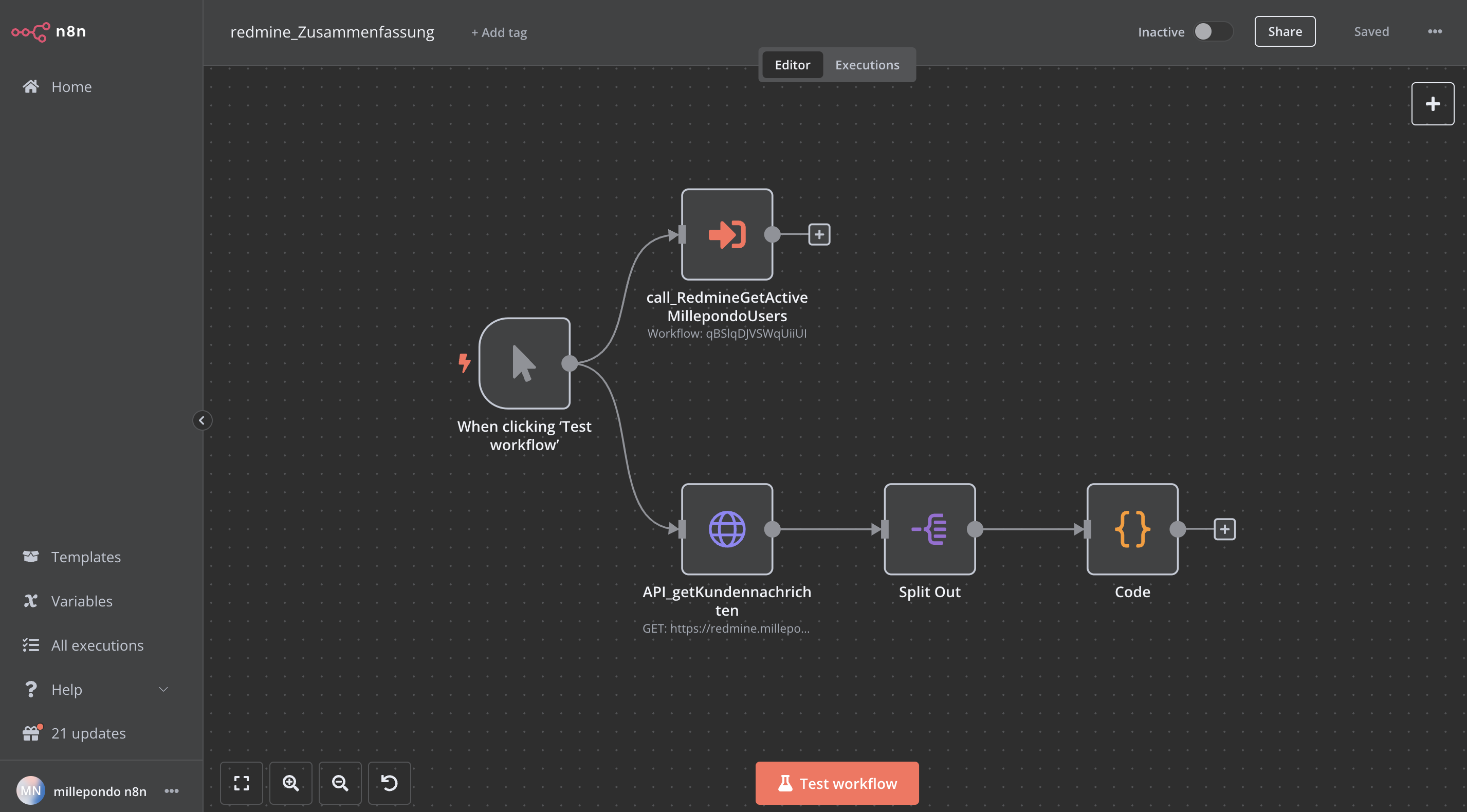Click the reset zoom icon
The height and width of the screenshot is (812, 1467).
(390, 783)
